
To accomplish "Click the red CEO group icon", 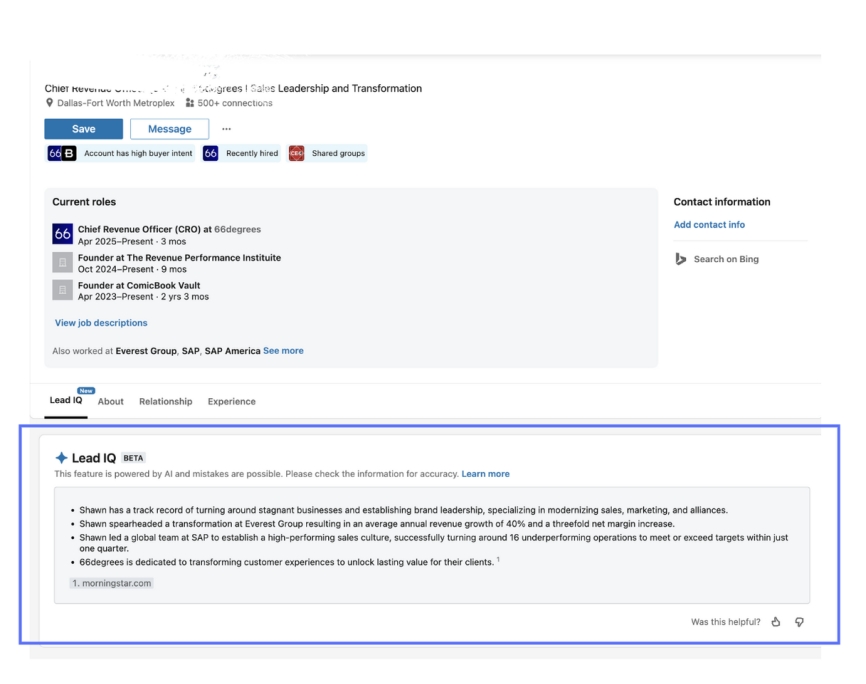I will 297,153.
